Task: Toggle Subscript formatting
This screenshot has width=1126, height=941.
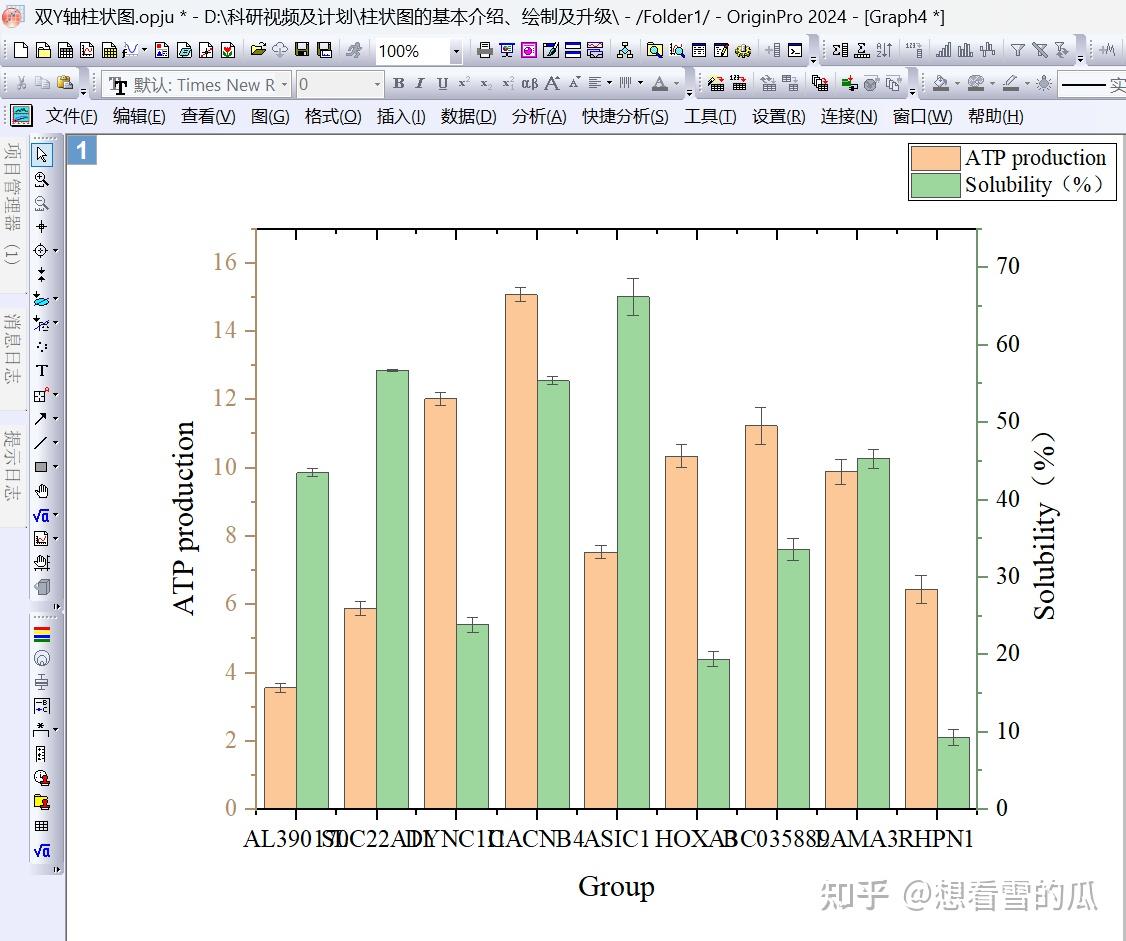Action: click(x=485, y=84)
